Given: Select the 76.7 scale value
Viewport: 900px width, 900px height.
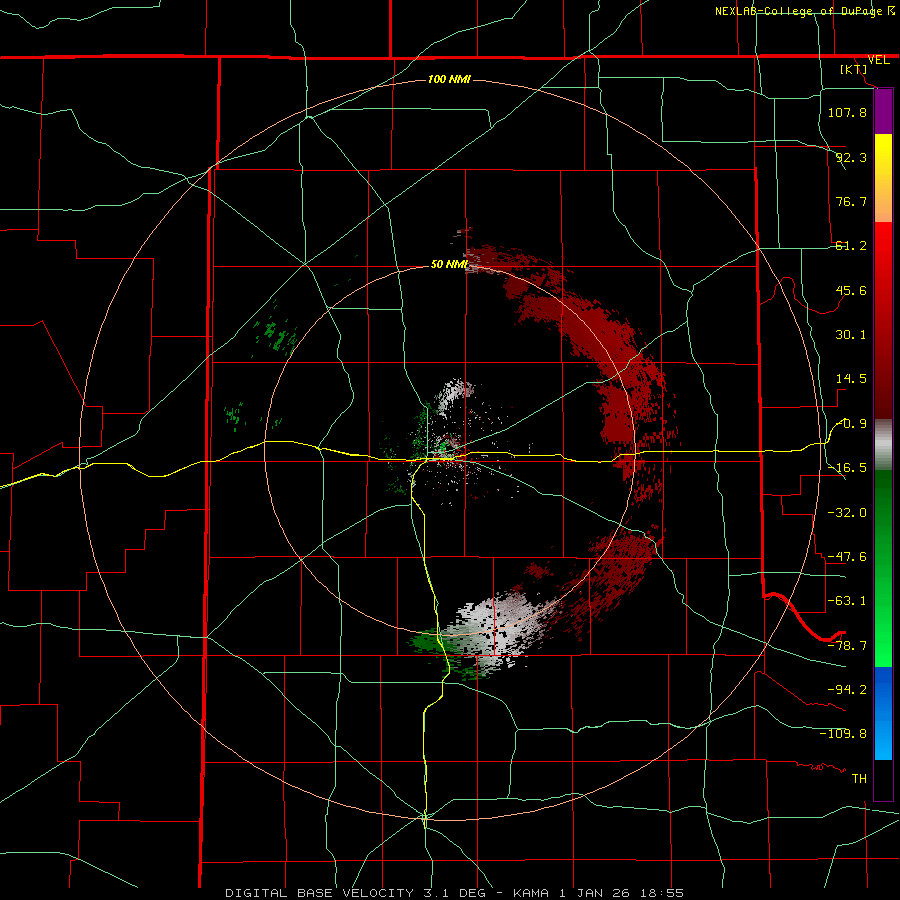Looking at the screenshot, I should point(851,201).
